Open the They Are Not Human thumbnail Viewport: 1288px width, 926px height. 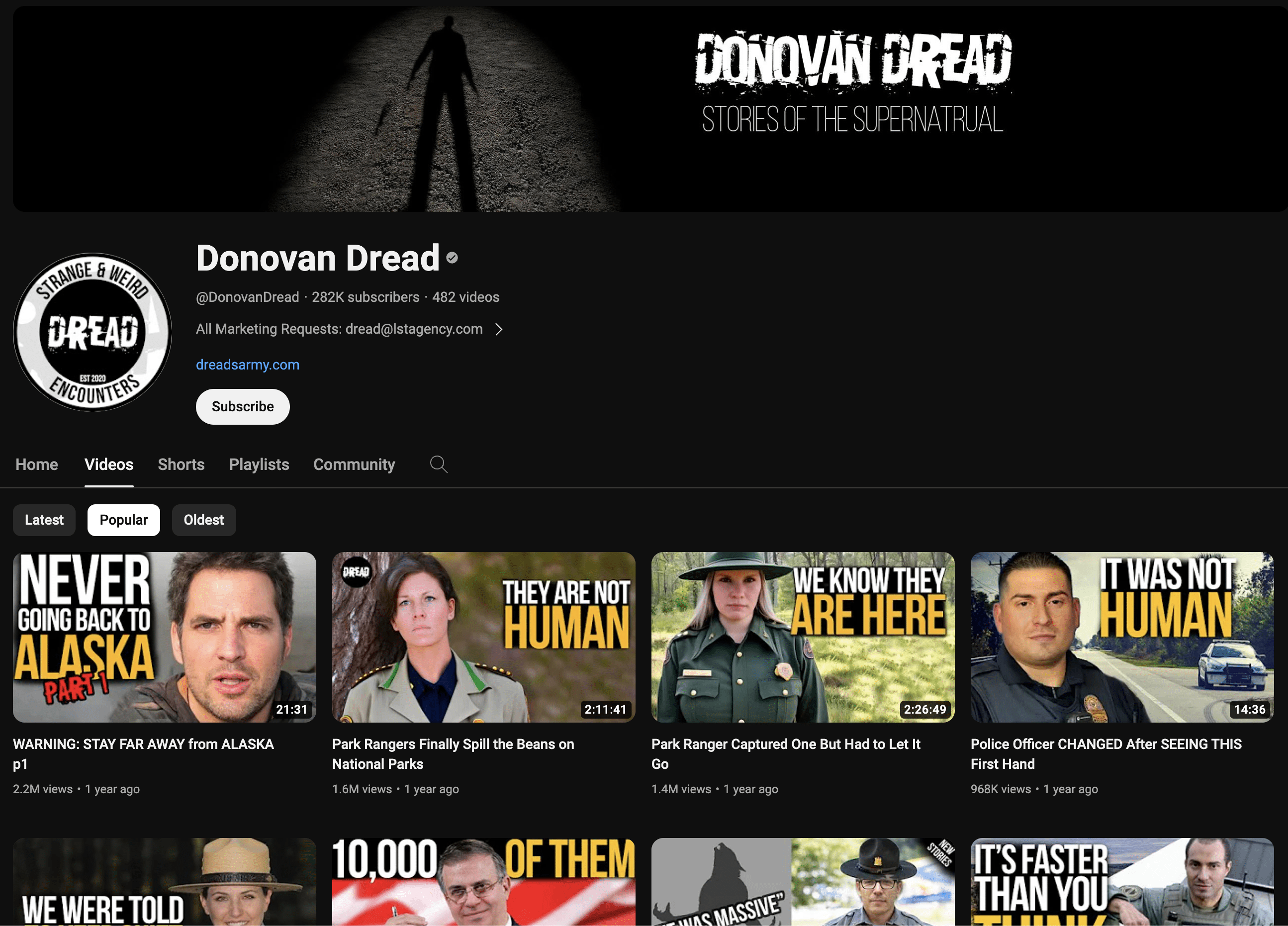point(484,637)
